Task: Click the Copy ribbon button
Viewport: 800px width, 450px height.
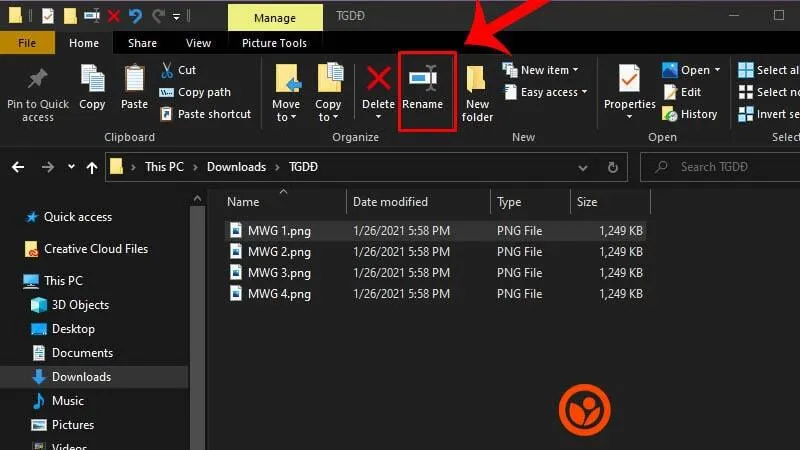Action: coord(92,87)
